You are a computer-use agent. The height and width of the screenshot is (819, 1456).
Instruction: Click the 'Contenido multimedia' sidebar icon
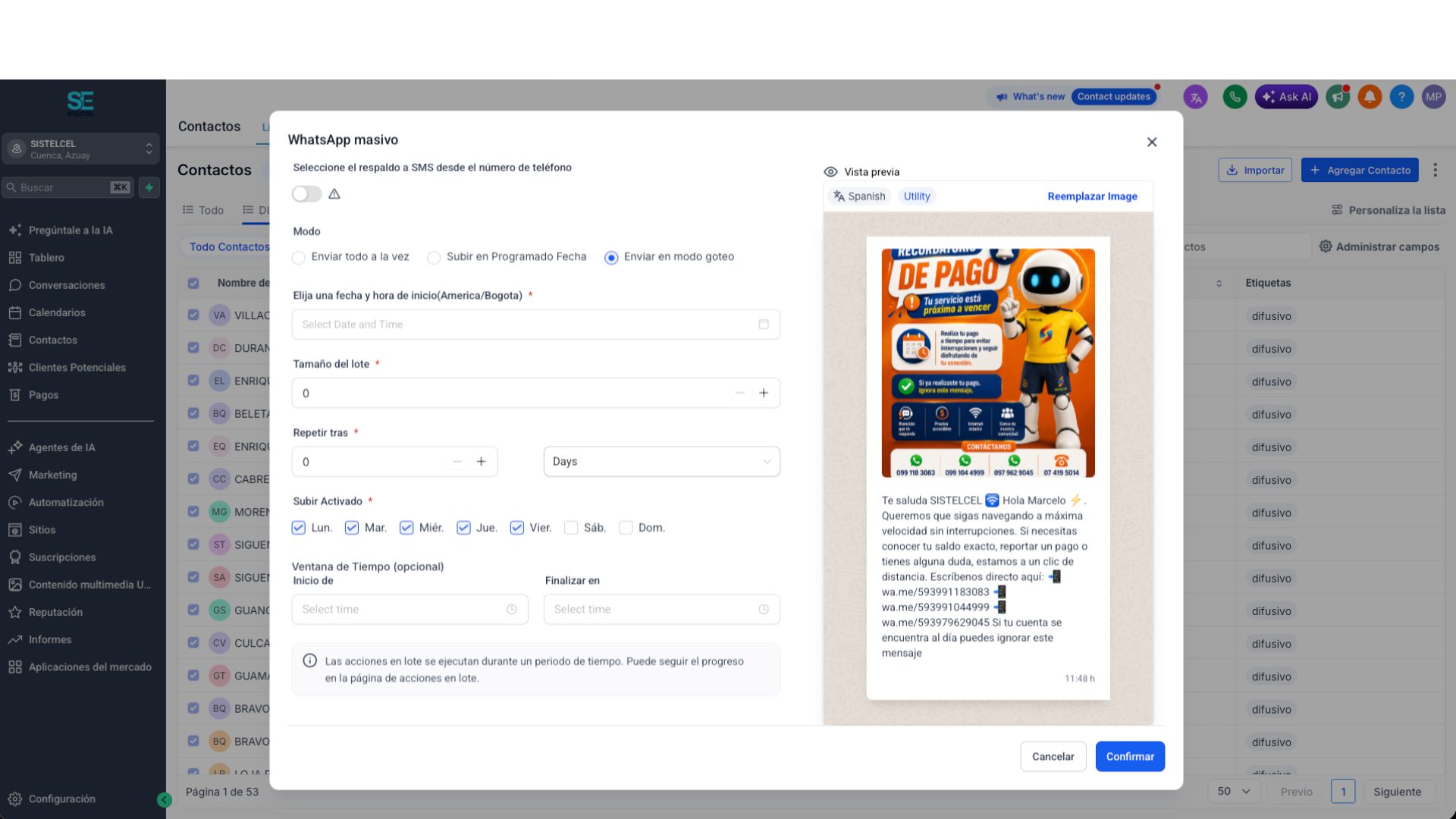15,585
